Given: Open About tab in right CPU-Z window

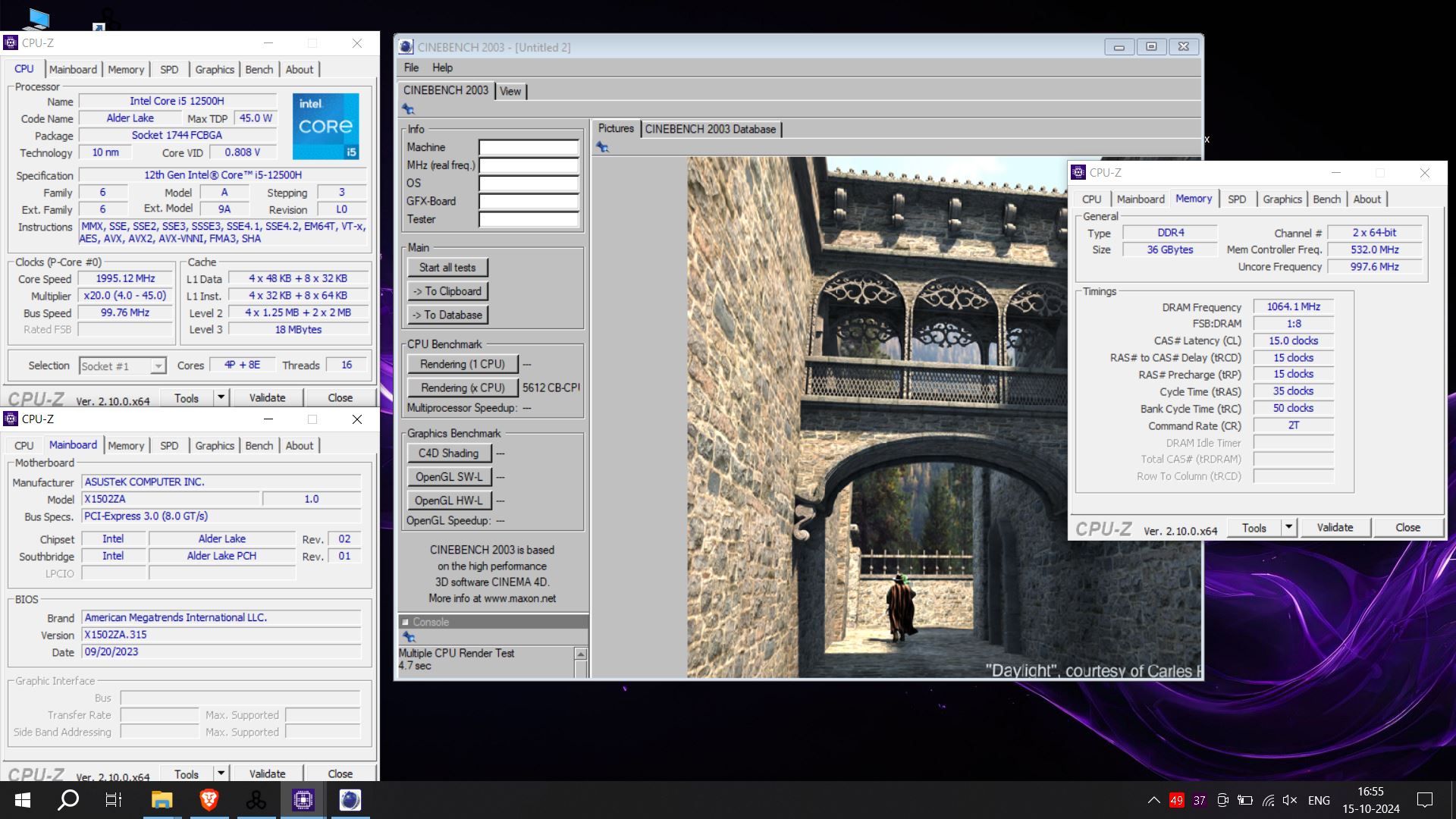Looking at the screenshot, I should coord(1367,199).
